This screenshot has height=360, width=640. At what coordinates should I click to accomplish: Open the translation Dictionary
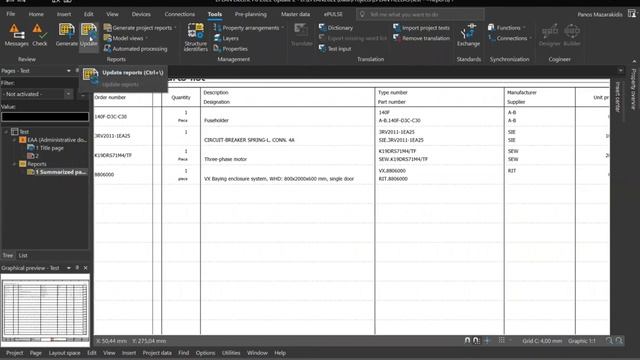point(336,28)
